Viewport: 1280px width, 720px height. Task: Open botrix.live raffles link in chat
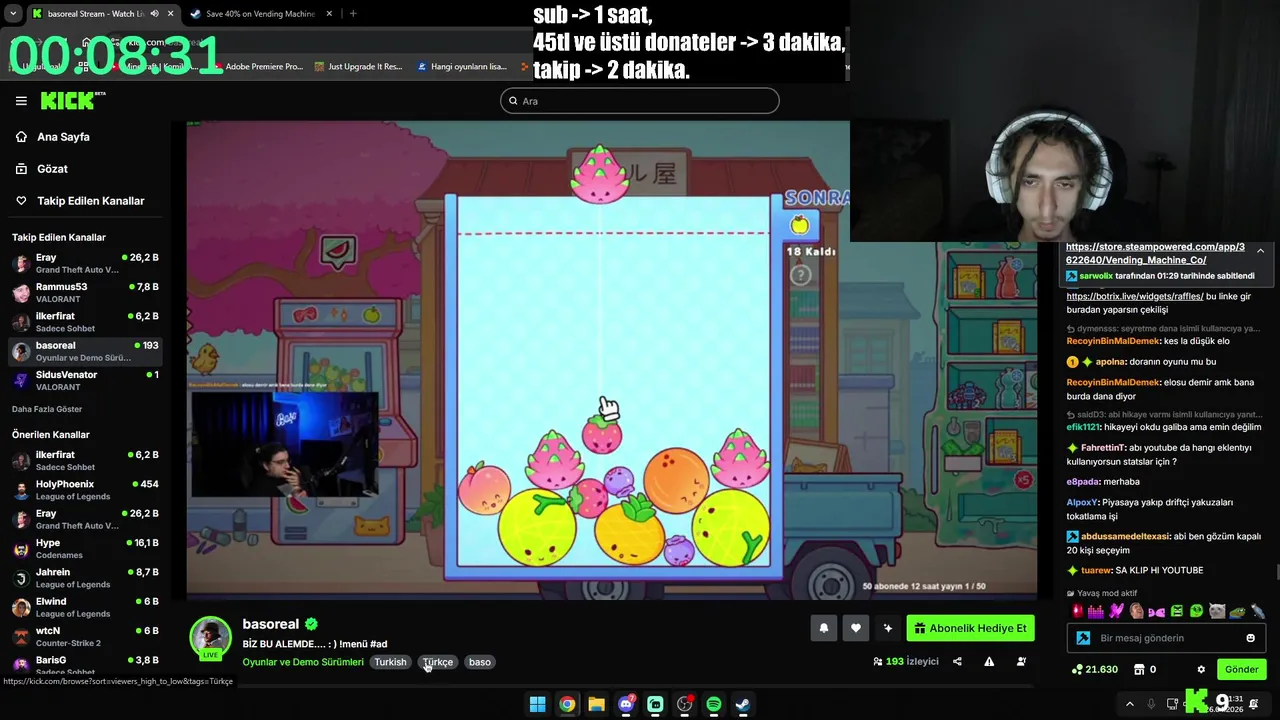1134,296
